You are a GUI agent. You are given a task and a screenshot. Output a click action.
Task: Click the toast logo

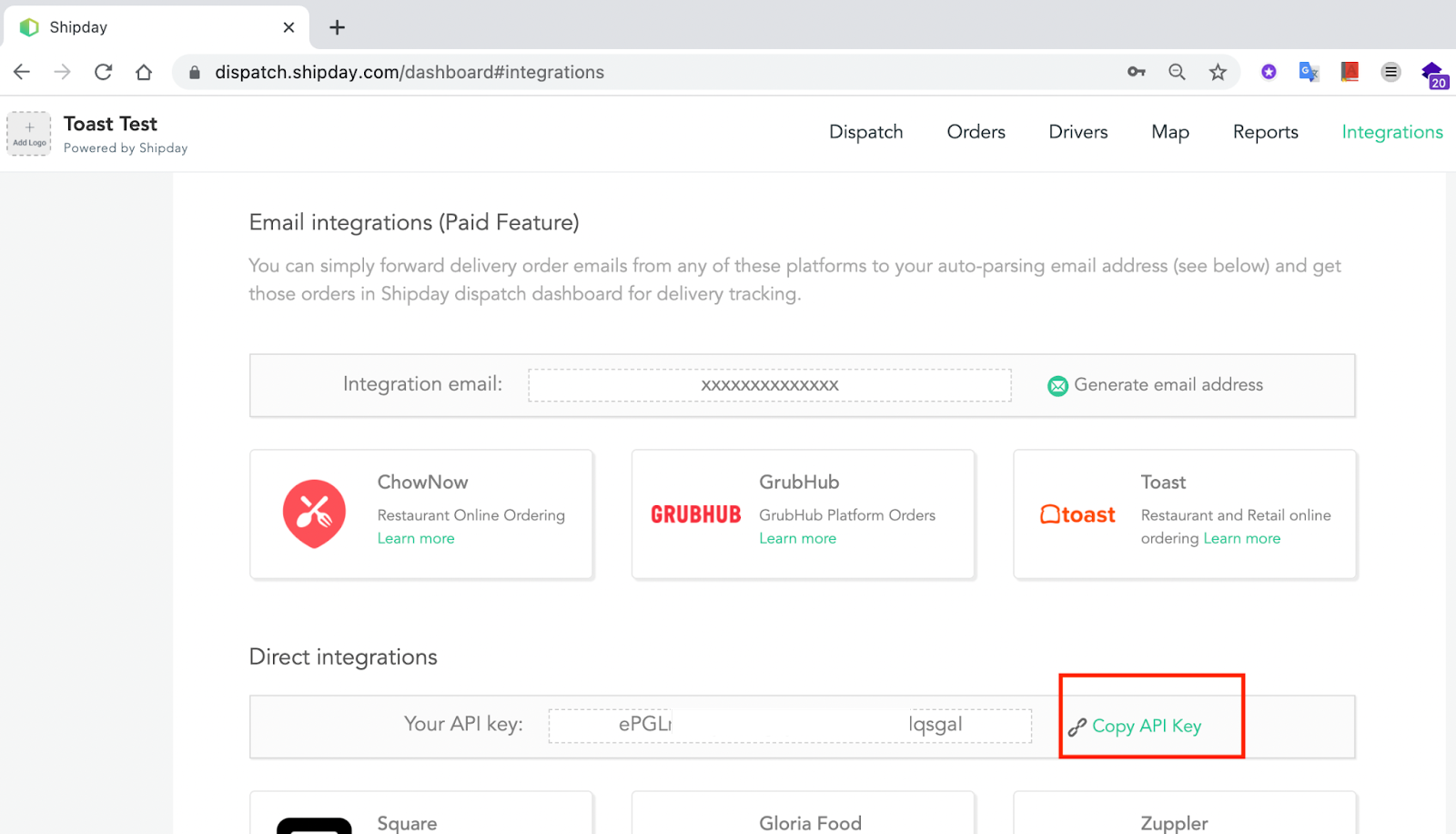(x=1077, y=514)
